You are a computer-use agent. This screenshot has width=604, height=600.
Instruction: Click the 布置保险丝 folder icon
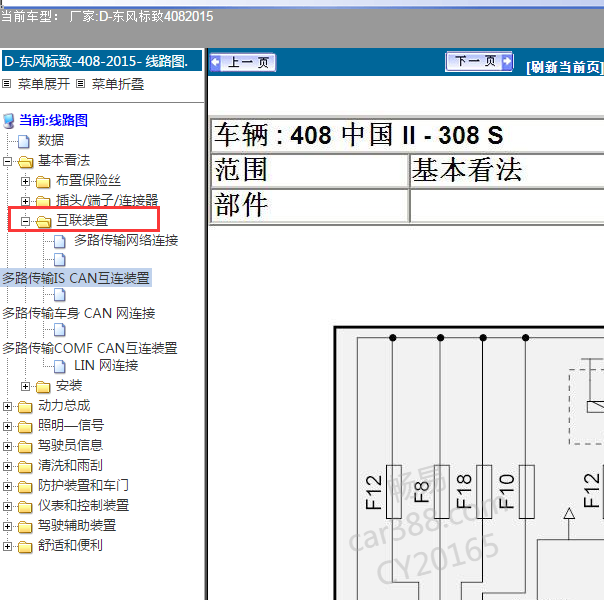tap(43, 181)
